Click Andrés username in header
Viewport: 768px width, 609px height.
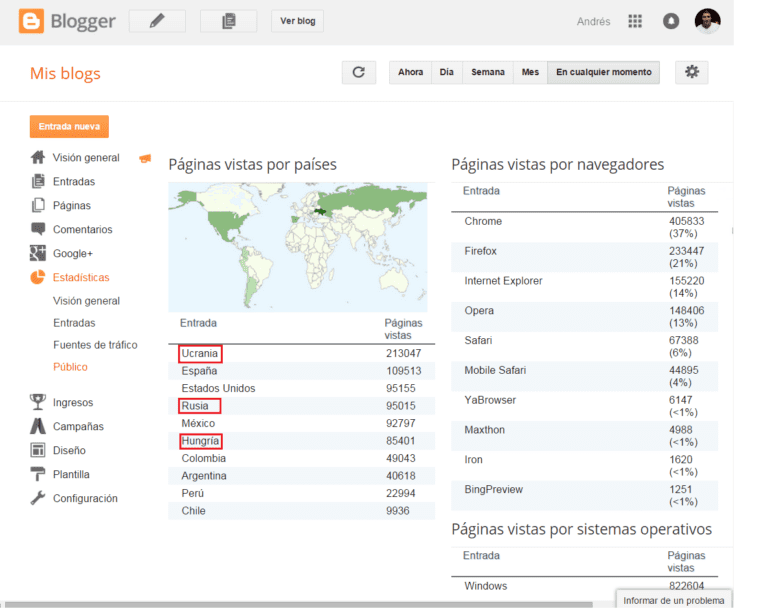[593, 22]
